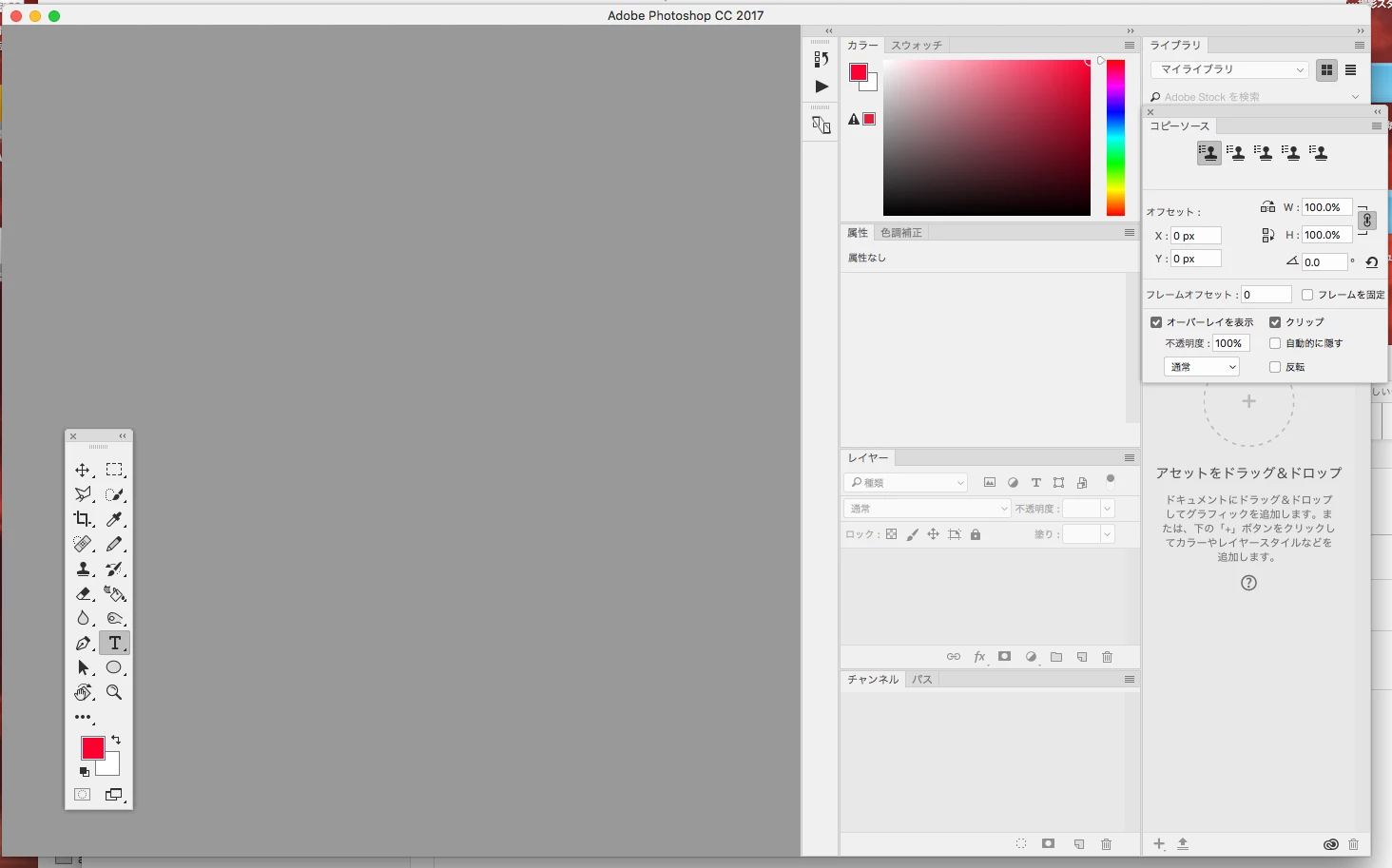Select the Horizontal Type tool in the toolbox

pyautogui.click(x=114, y=643)
